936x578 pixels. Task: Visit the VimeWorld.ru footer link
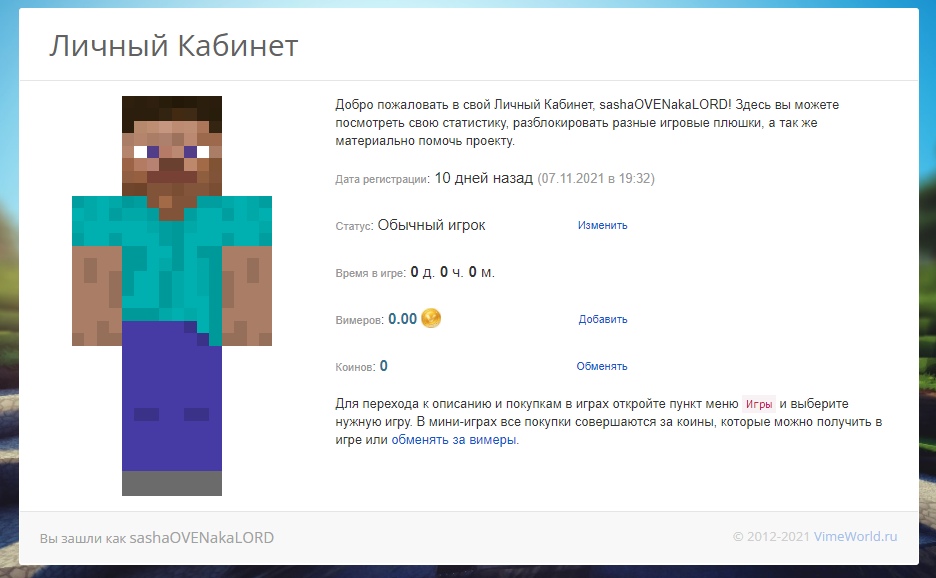click(x=855, y=537)
